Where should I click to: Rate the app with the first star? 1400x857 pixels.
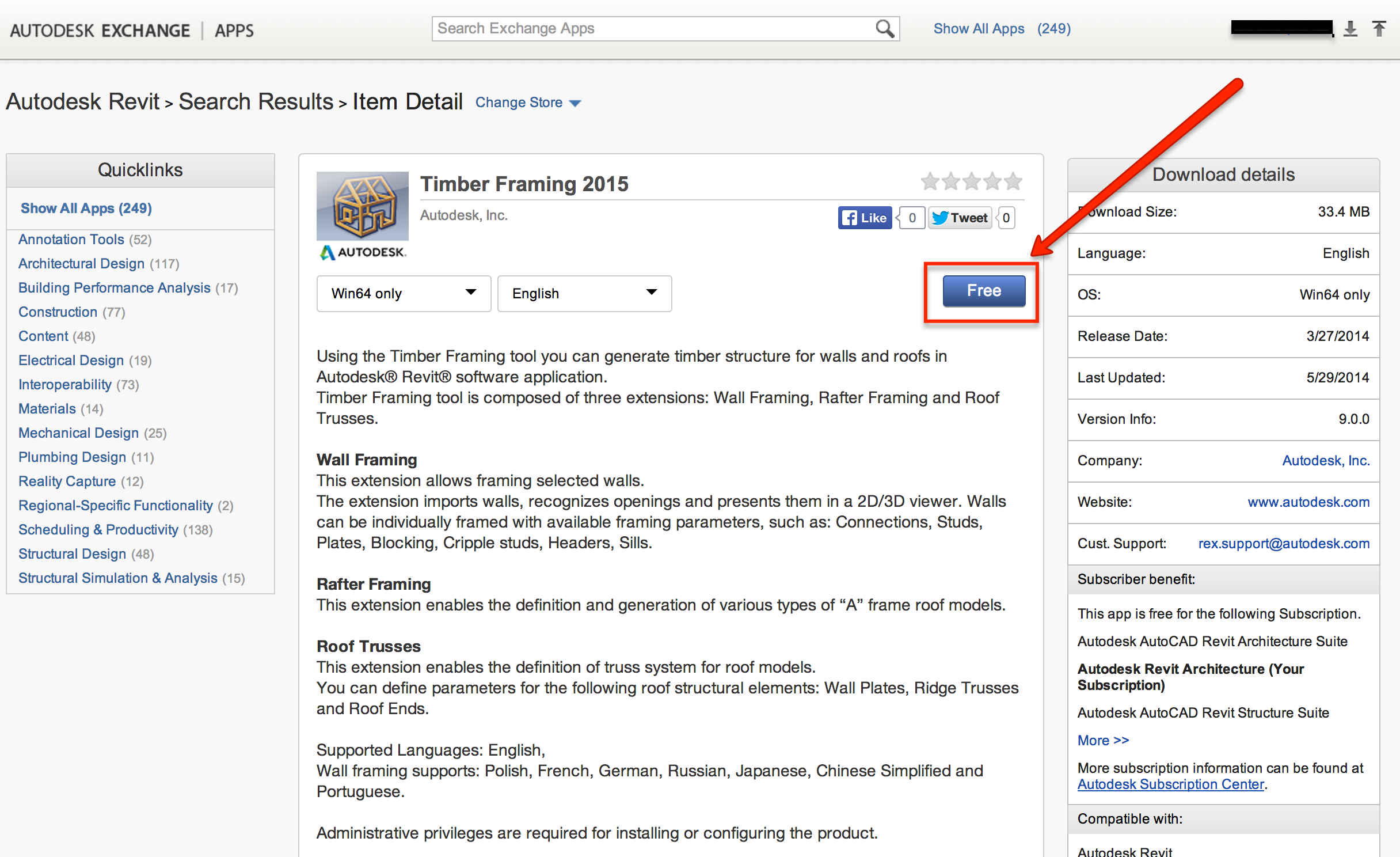930,181
